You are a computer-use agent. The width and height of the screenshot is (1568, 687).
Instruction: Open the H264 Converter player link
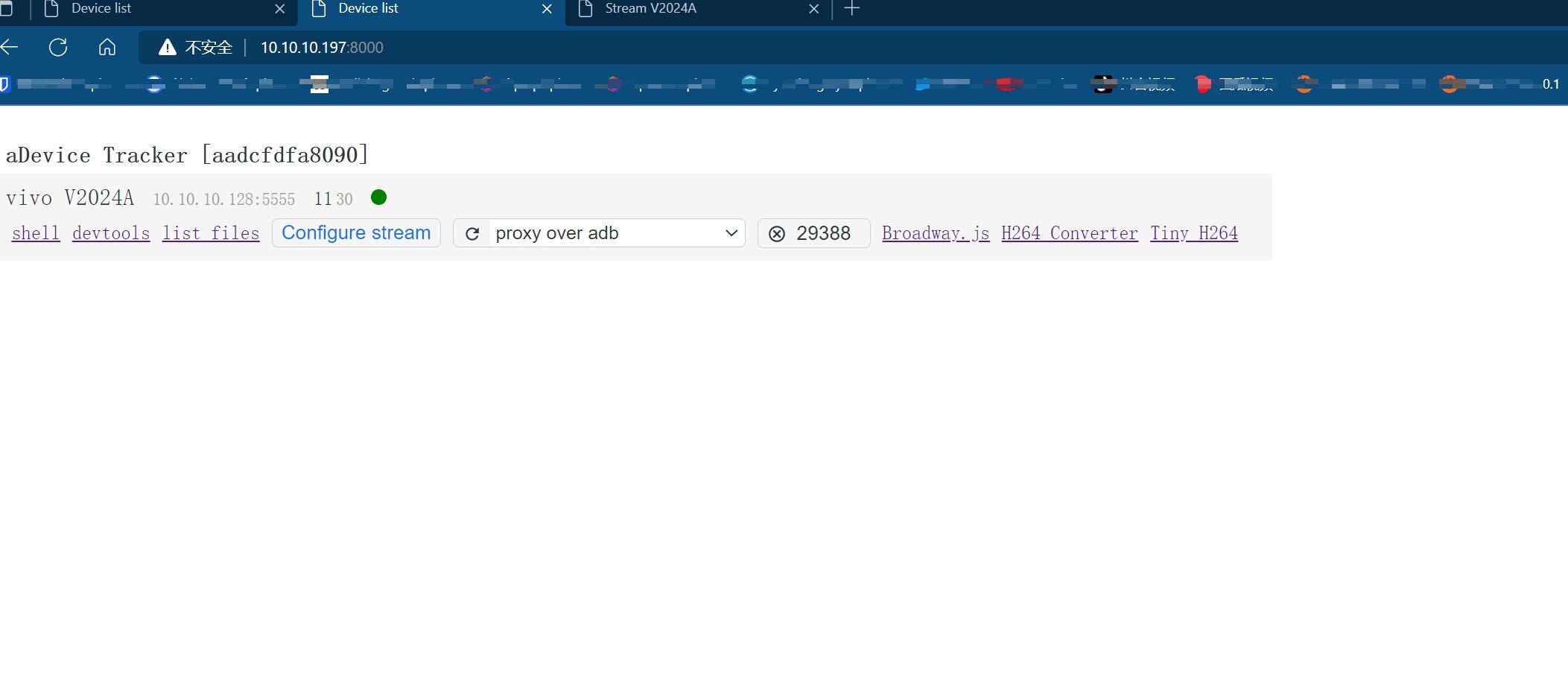pos(1070,233)
